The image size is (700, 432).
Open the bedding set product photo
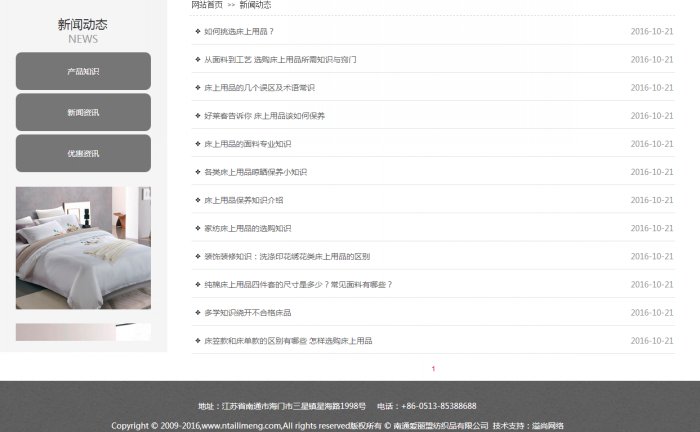coord(83,247)
